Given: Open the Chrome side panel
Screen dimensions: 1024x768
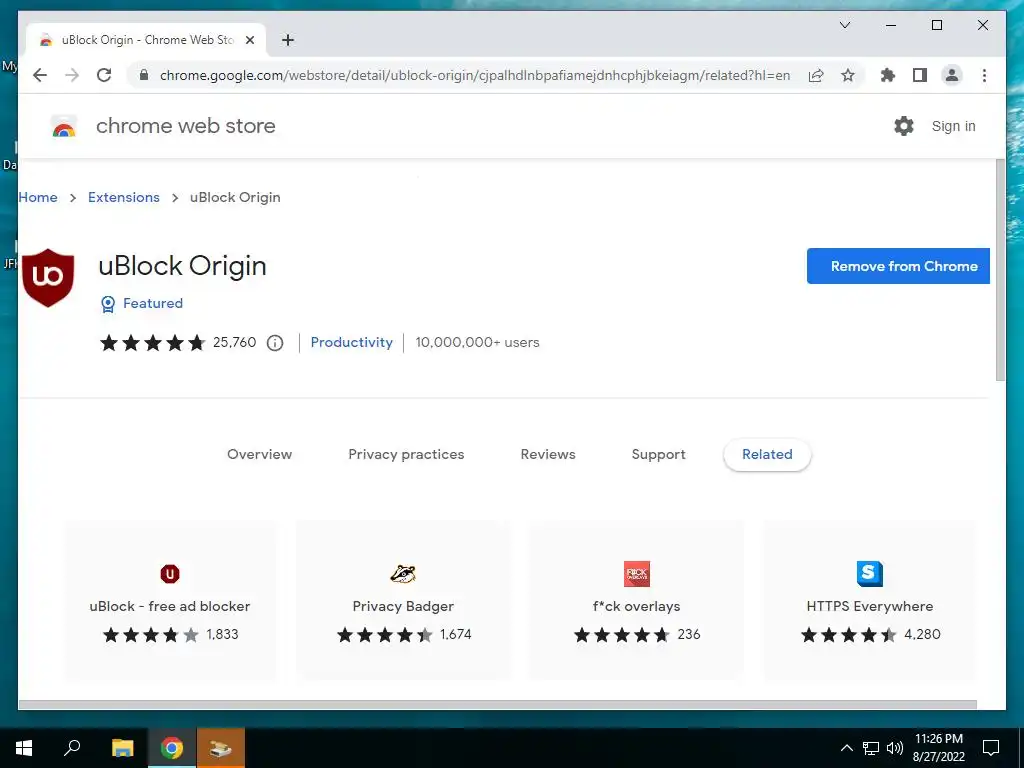Looking at the screenshot, I should (920, 75).
